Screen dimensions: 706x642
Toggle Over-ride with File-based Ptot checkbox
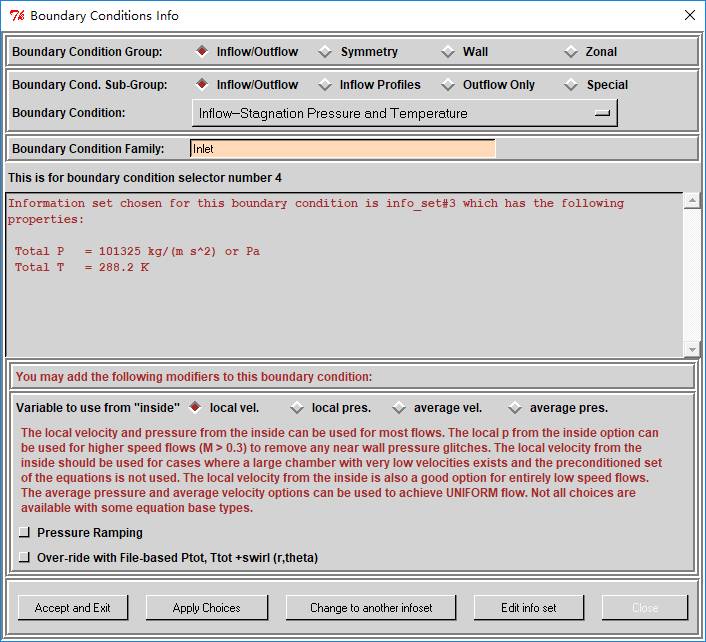pos(24,557)
